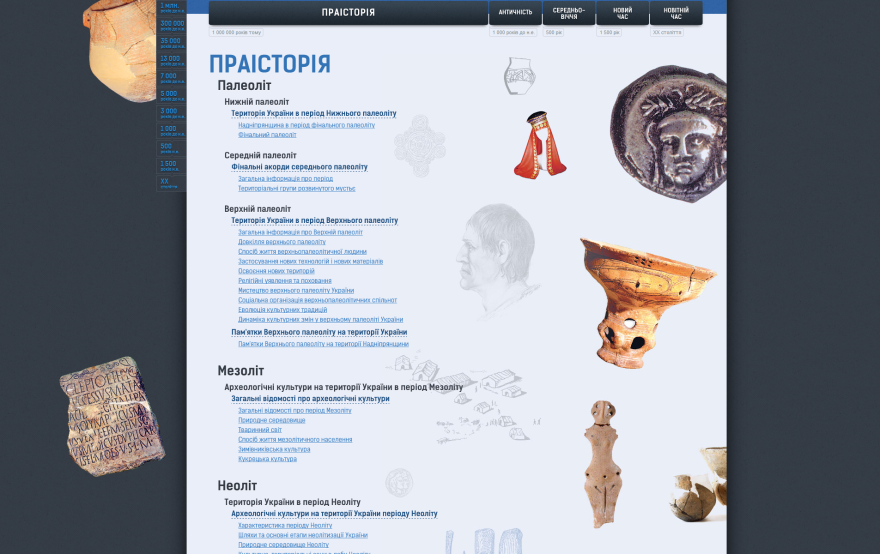The width and height of the screenshot is (880, 554).
Task: Switch to the Новітній час tab
Action: click(x=676, y=12)
